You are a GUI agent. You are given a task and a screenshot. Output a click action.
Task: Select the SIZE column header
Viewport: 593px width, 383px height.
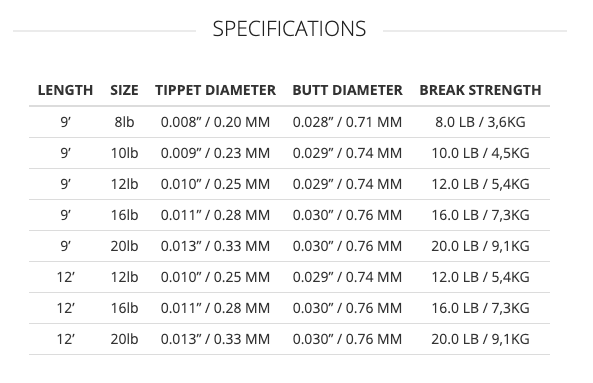pos(124,90)
